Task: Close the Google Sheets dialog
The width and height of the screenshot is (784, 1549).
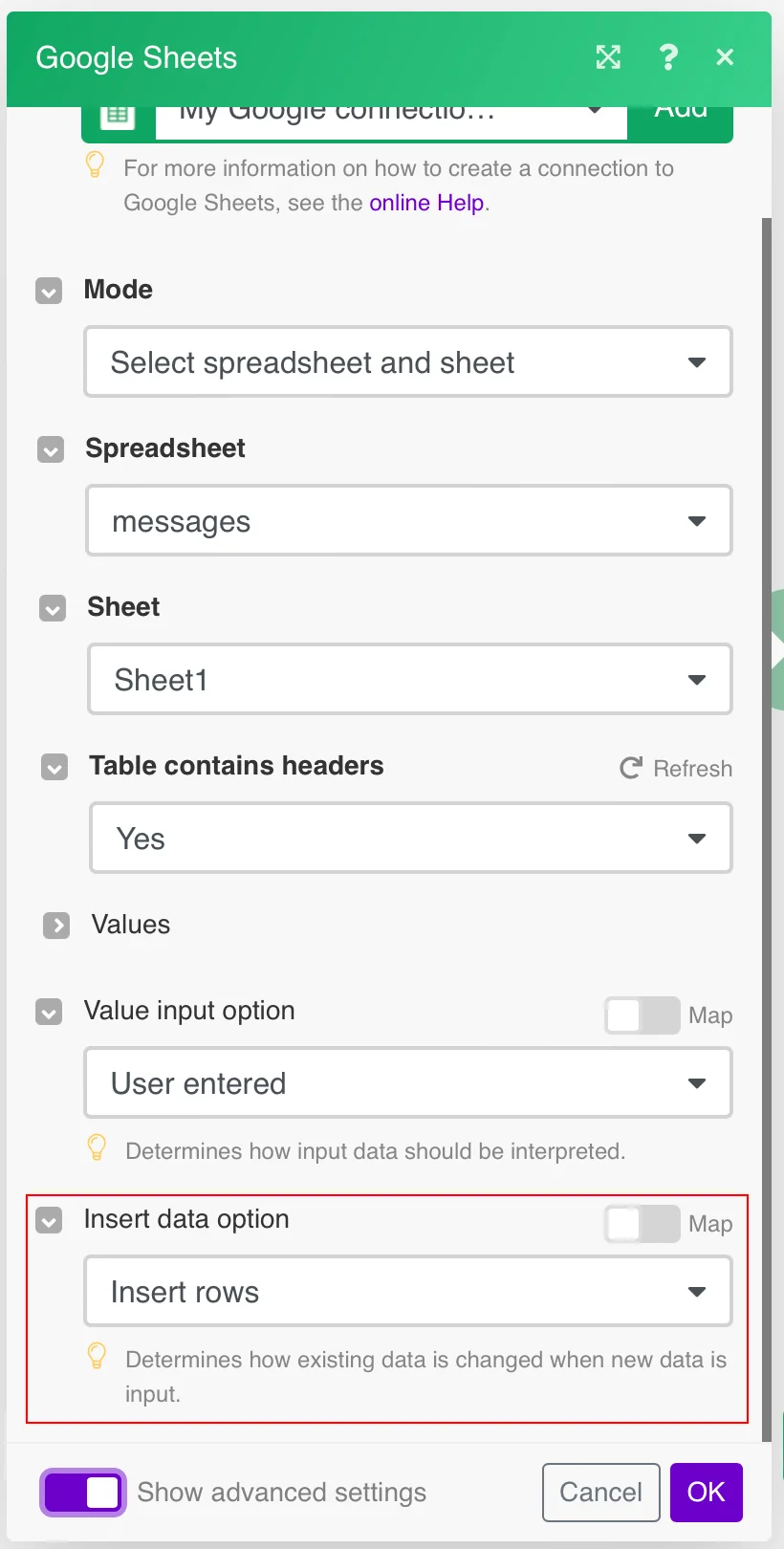Action: tap(725, 57)
